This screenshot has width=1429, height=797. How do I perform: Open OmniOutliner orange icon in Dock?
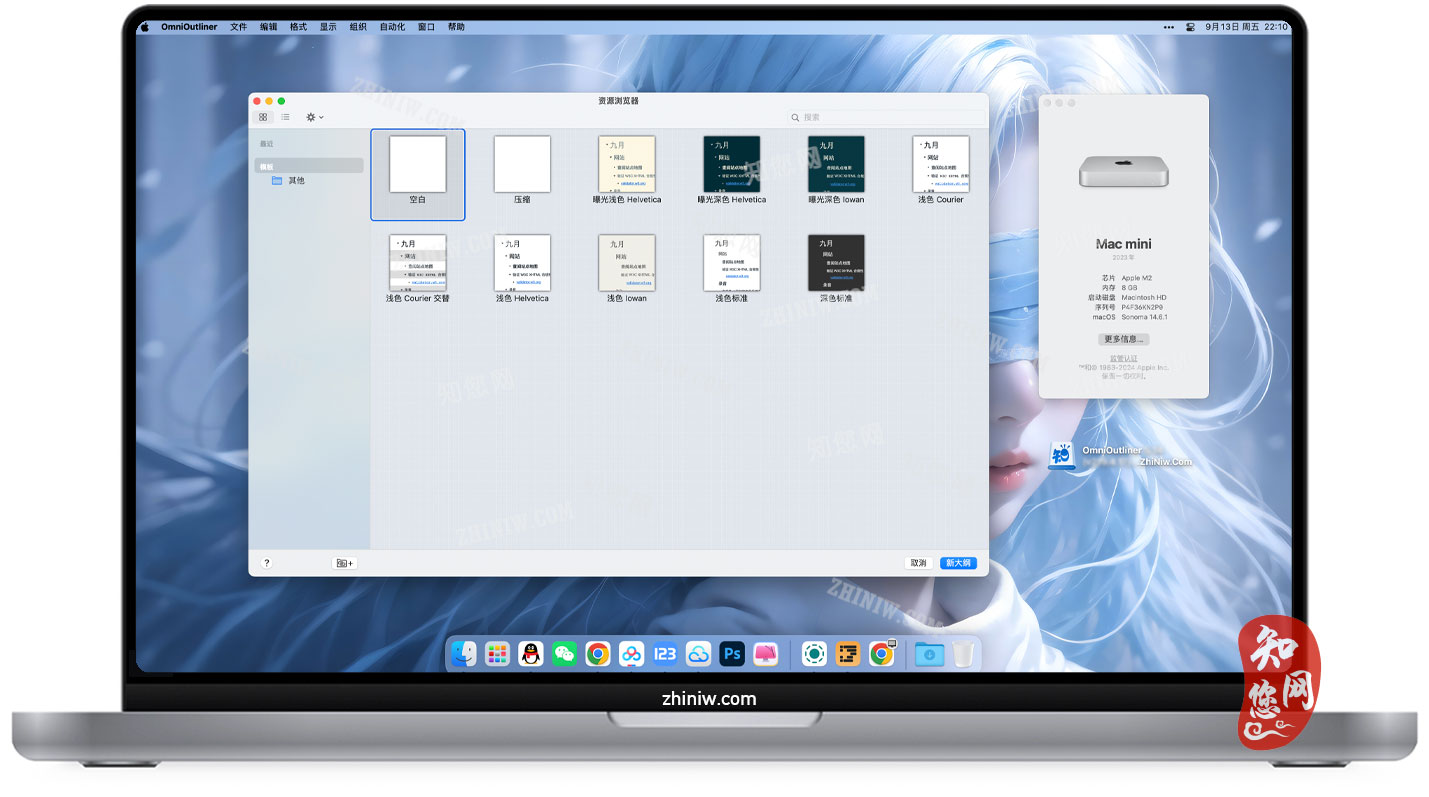848,654
